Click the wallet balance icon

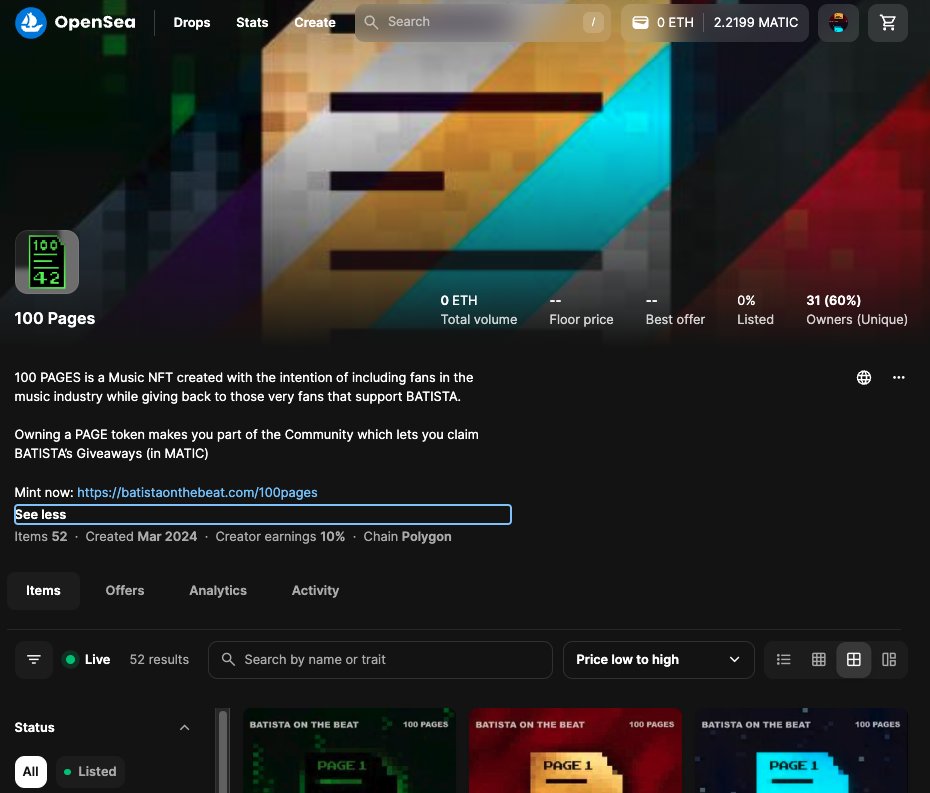coord(640,23)
